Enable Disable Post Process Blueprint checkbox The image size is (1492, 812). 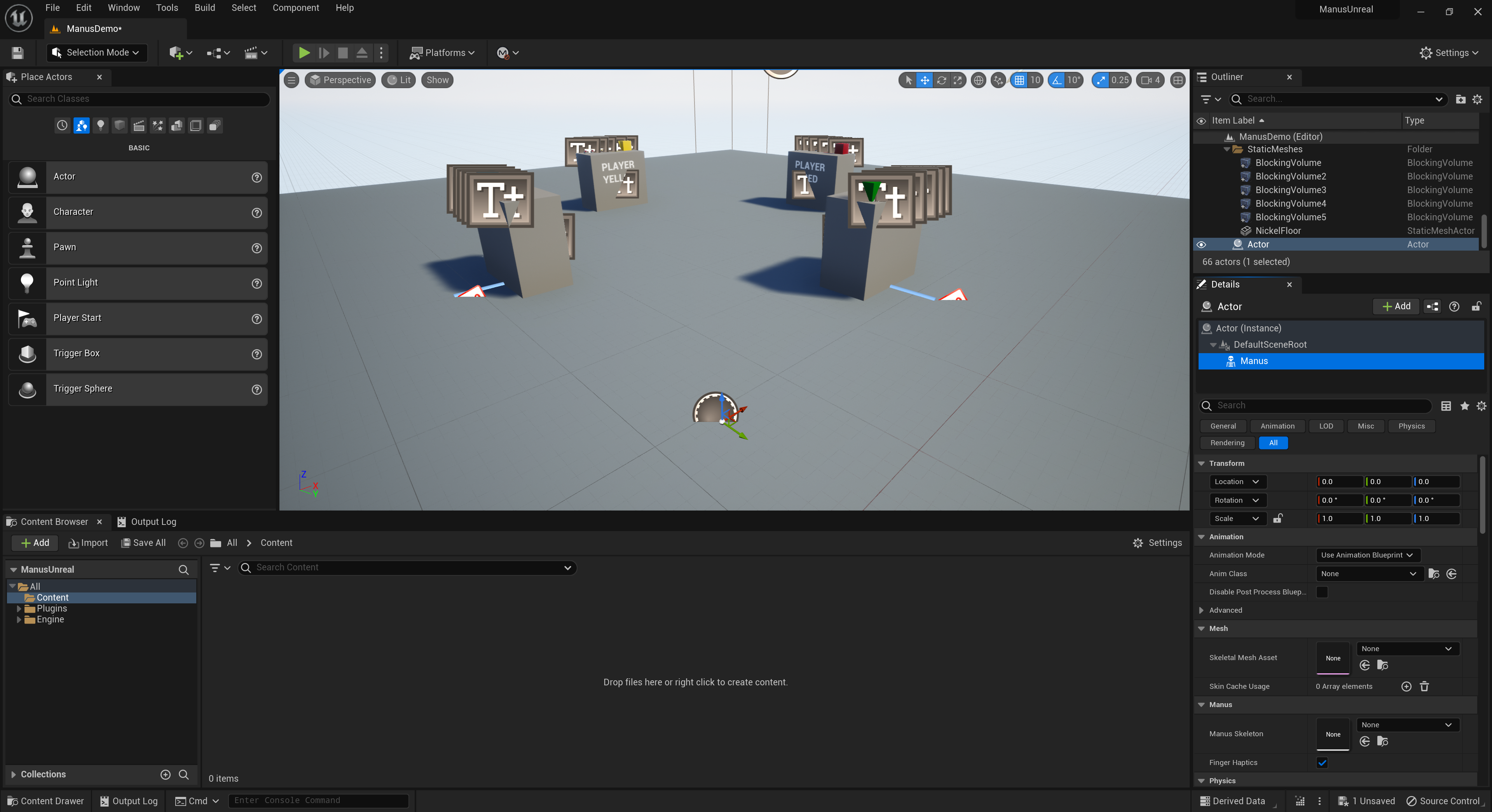tap(1322, 592)
